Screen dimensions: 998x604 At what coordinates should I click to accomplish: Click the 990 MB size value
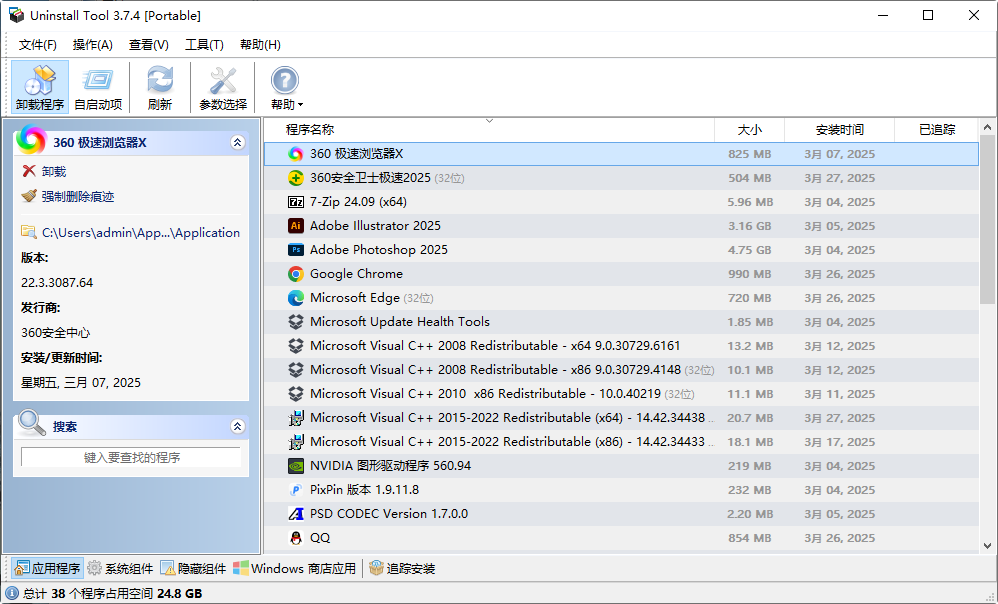point(750,274)
